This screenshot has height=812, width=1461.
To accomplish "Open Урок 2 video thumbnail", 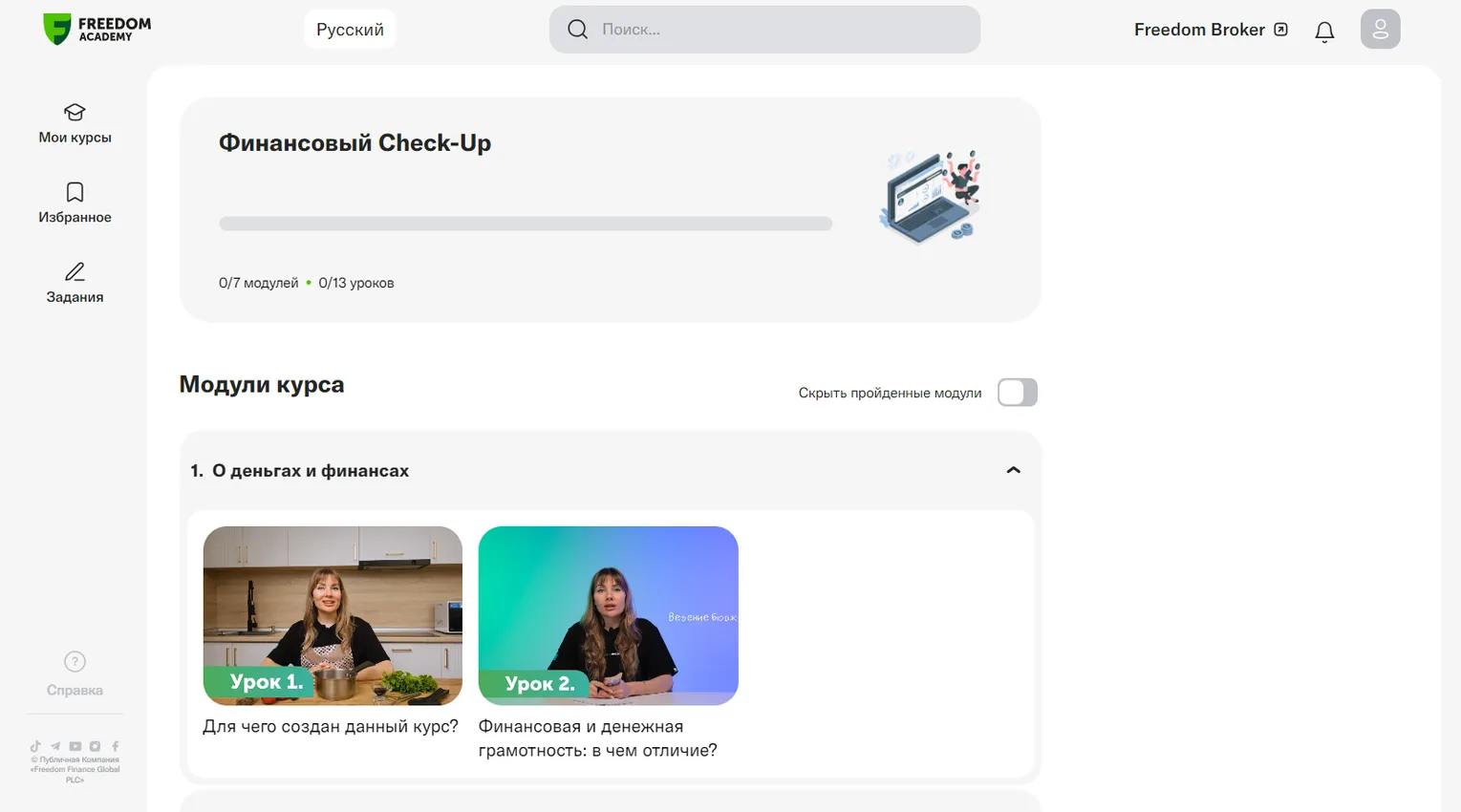I will point(608,615).
